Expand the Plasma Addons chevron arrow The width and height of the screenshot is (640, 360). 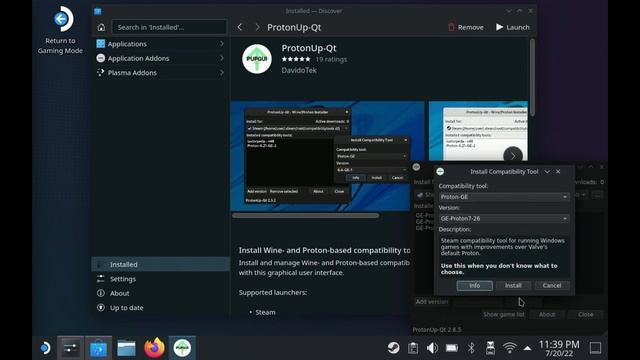coord(222,72)
